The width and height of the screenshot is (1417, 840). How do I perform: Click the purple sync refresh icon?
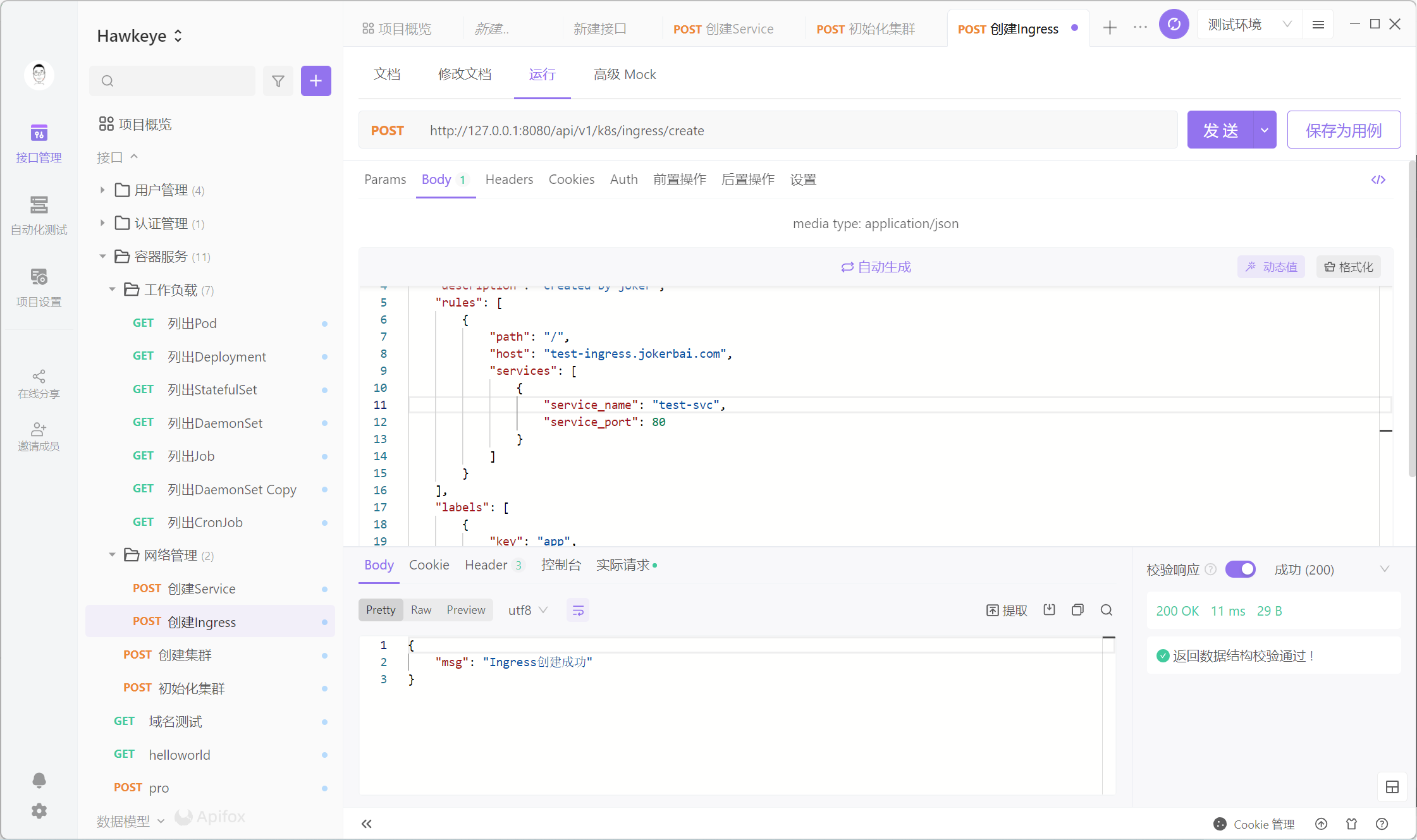[x=1174, y=24]
